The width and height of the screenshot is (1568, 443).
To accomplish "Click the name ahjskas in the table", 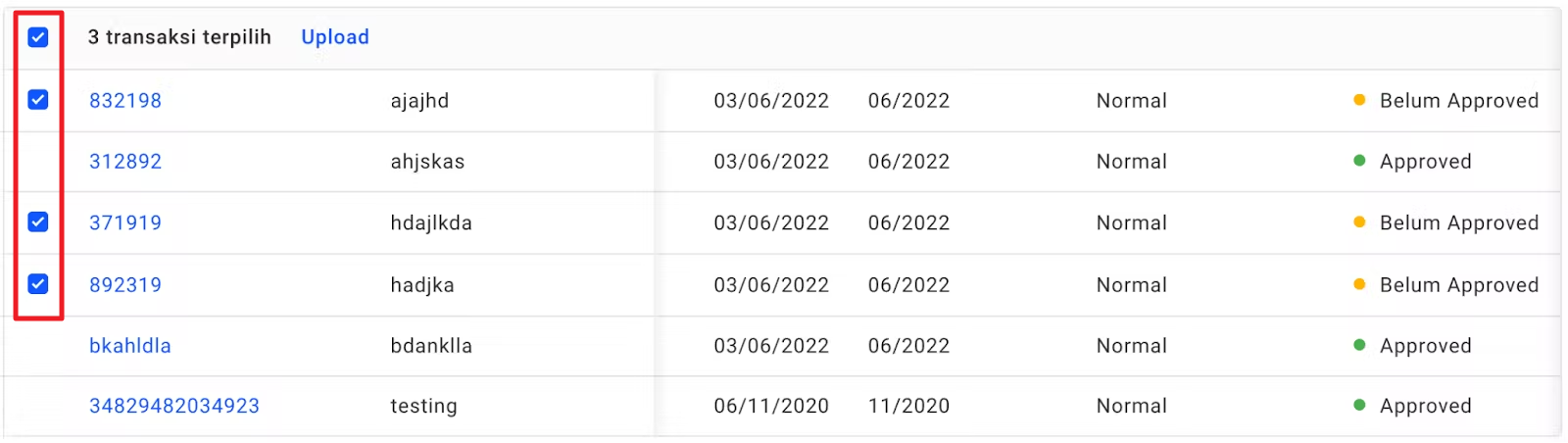I will (427, 162).
